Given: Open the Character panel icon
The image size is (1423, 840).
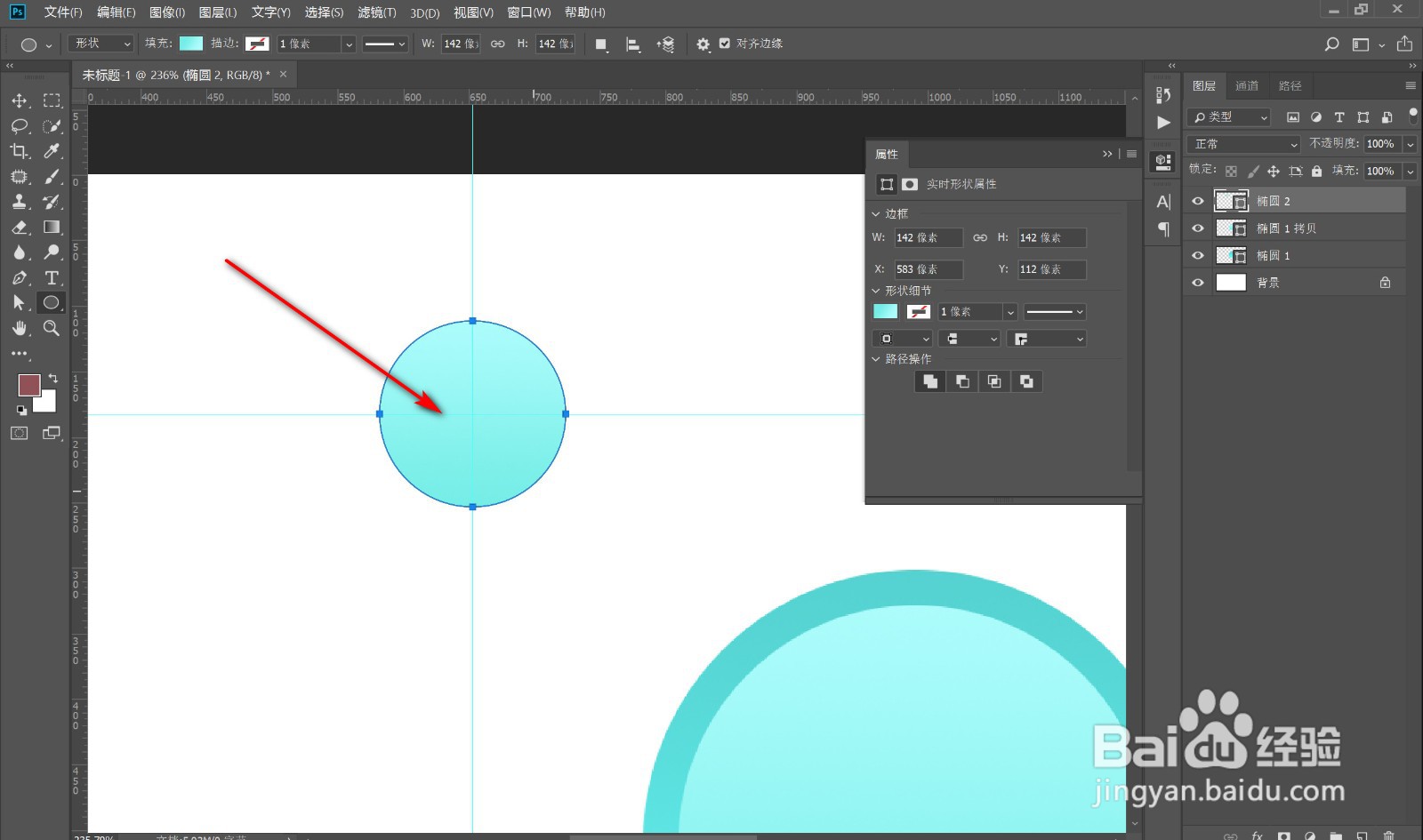Looking at the screenshot, I should point(1163,202).
